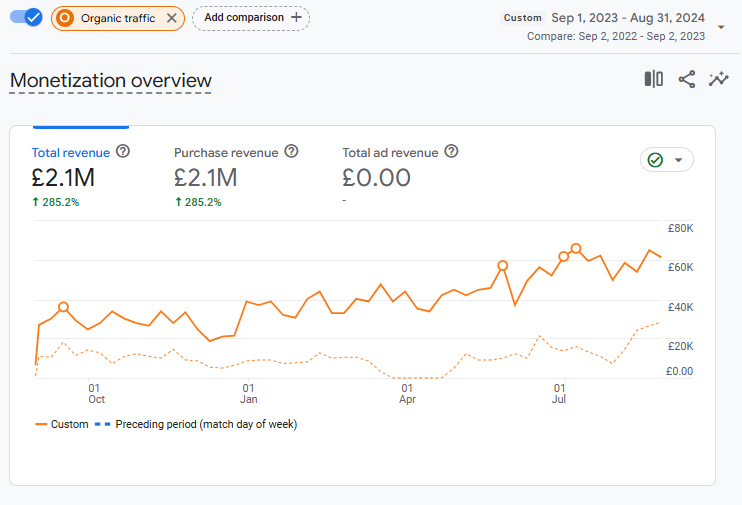Switch to the Purchase revenue tab
This screenshot has height=505, width=742.
pos(226,153)
